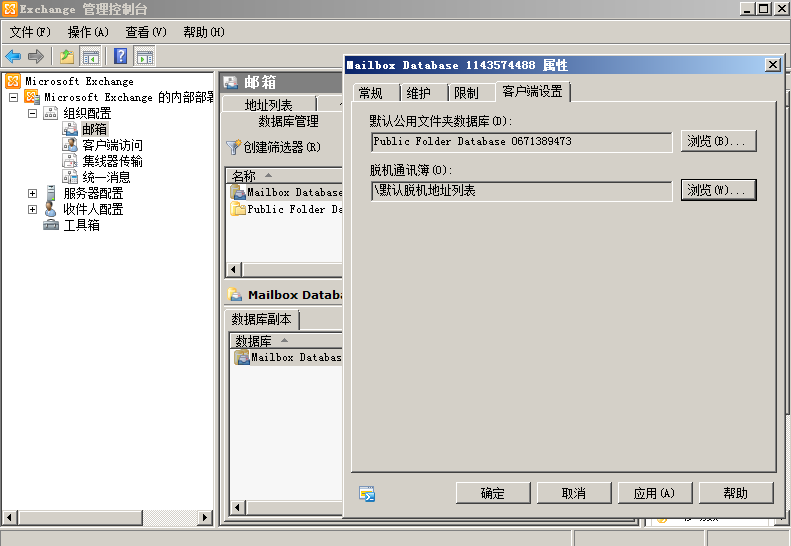Image resolution: width=791 pixels, height=546 pixels.
Task: Select the 地址列表 tab
Action: pos(268,104)
